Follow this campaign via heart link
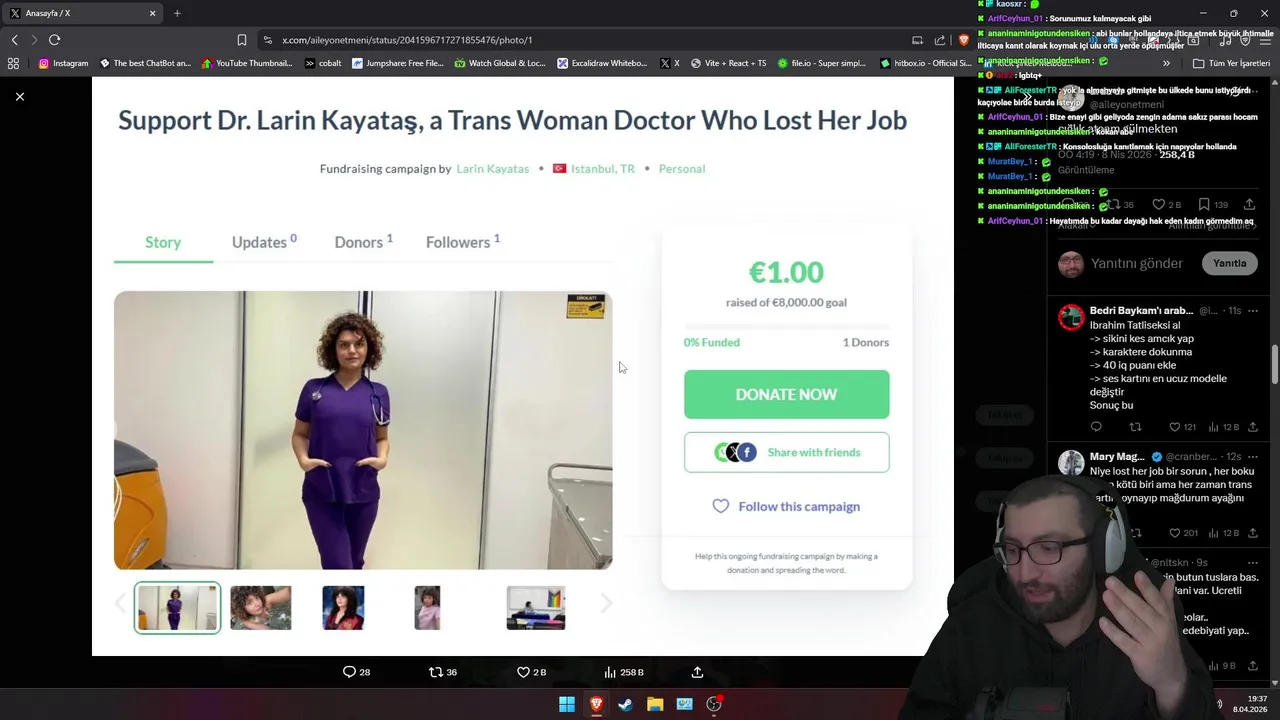The width and height of the screenshot is (1280, 720). pyautogui.click(x=786, y=506)
